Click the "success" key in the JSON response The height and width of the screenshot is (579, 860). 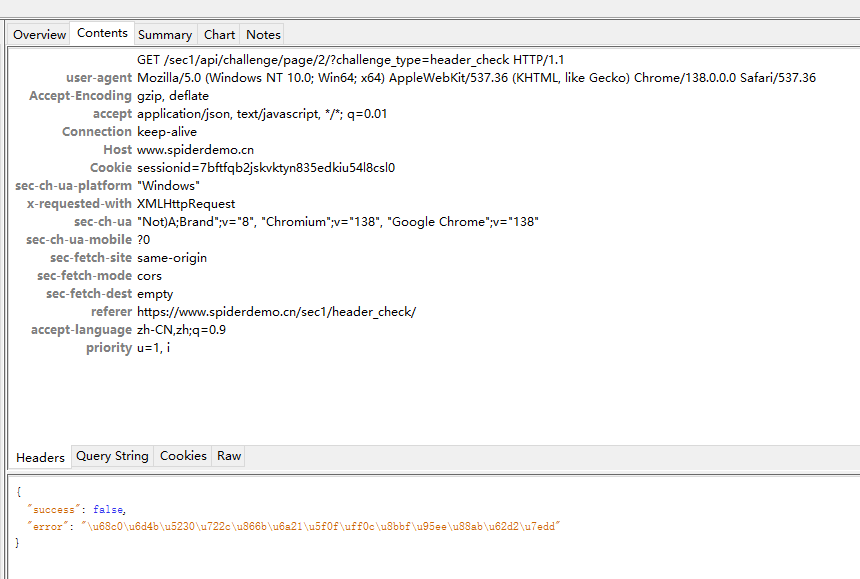pyautogui.click(x=52, y=509)
